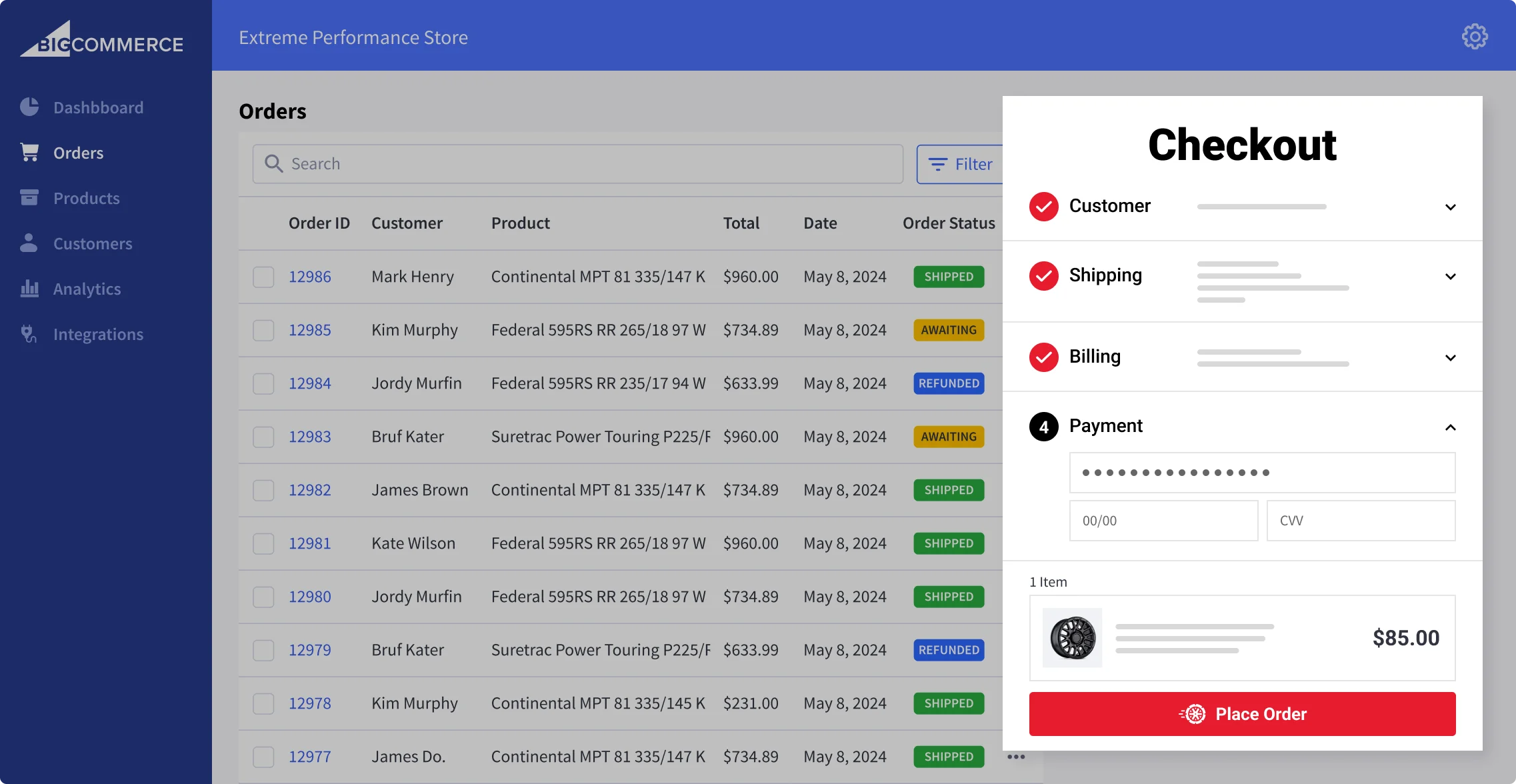Go to Analytics in sidebar
The image size is (1516, 784).
pos(87,289)
